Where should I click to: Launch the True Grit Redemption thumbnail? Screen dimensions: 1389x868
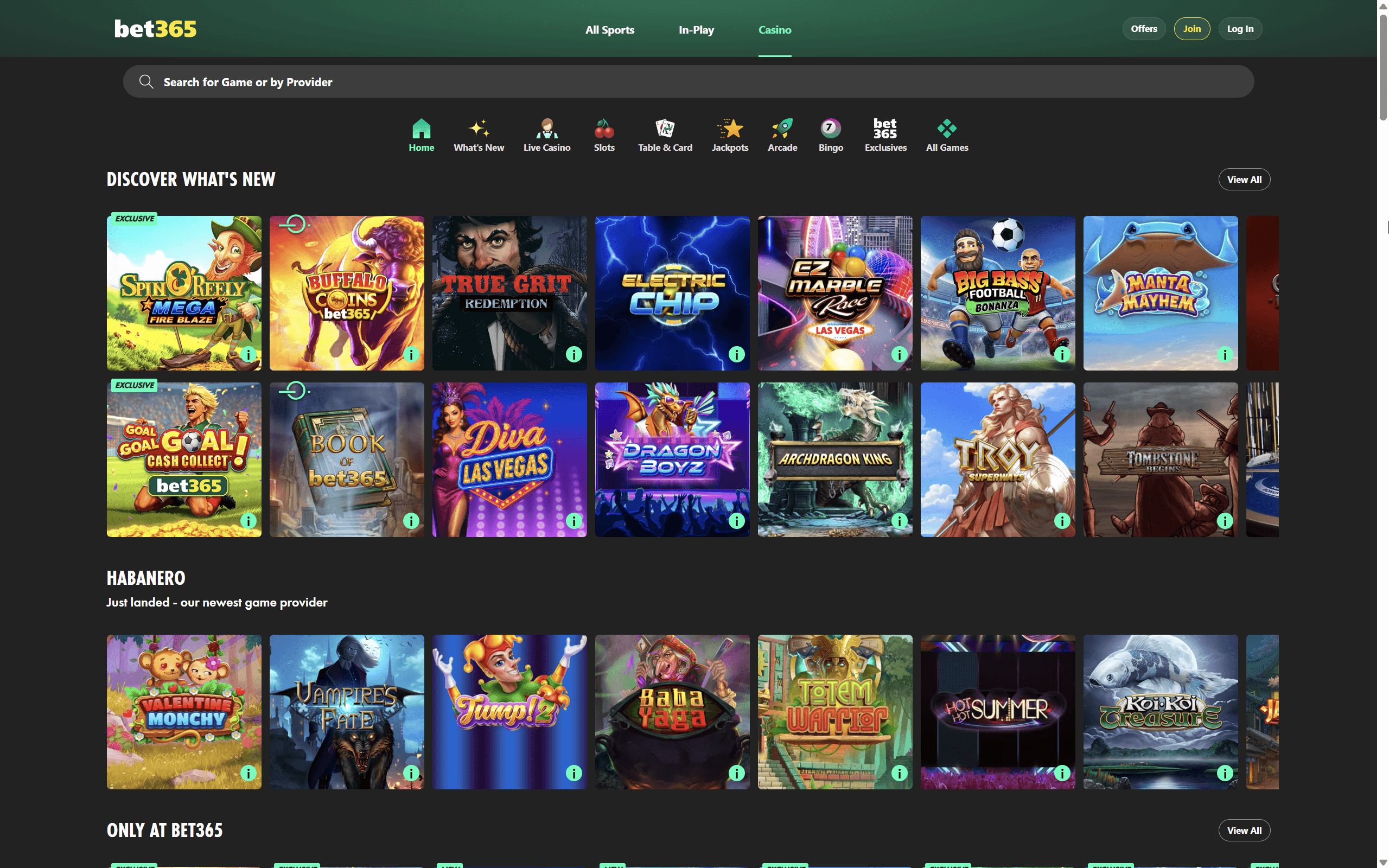[x=509, y=293]
